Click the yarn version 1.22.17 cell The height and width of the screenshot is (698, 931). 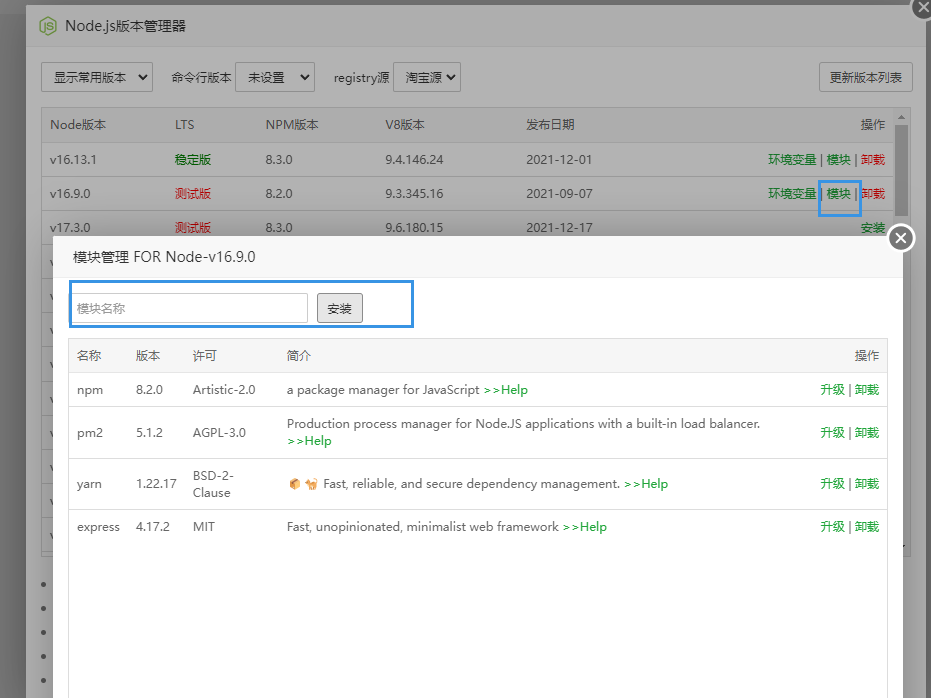(x=156, y=484)
